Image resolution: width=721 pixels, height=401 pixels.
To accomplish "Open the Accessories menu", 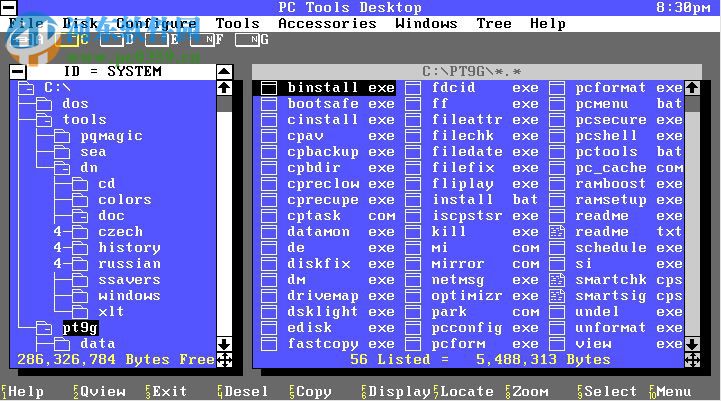I will click(327, 23).
